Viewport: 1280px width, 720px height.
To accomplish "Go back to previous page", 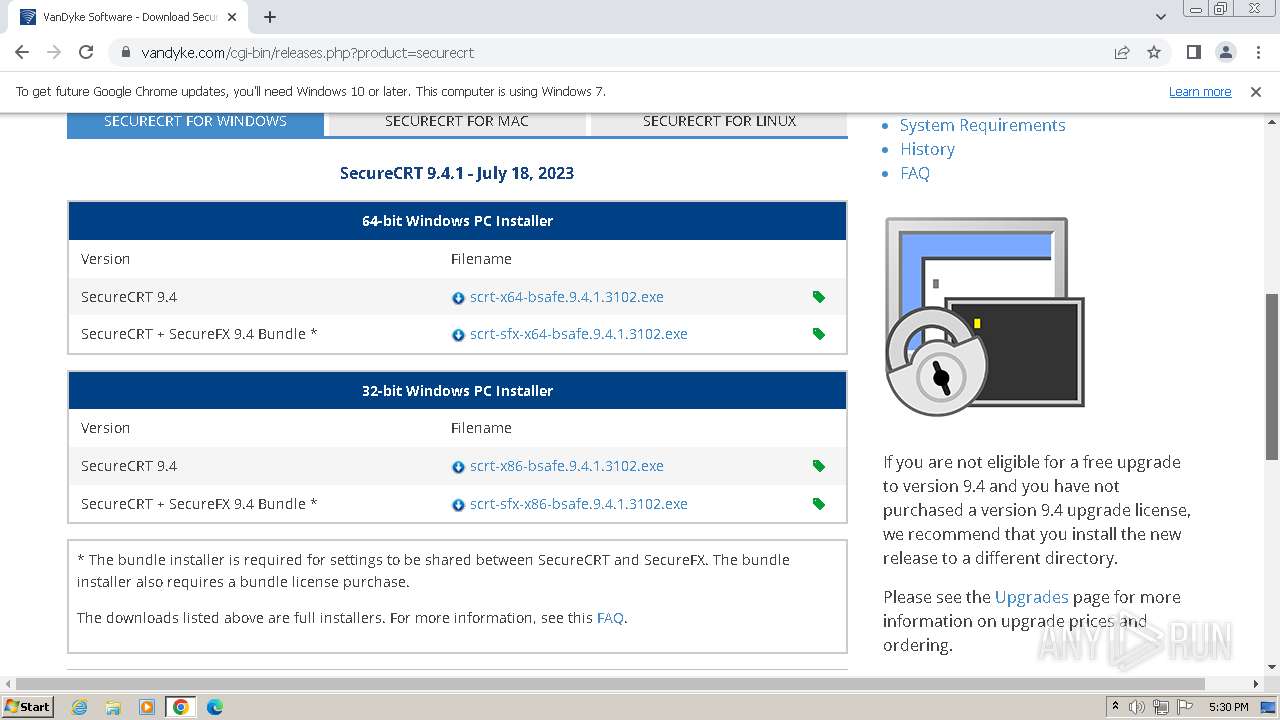I will pos(22,52).
